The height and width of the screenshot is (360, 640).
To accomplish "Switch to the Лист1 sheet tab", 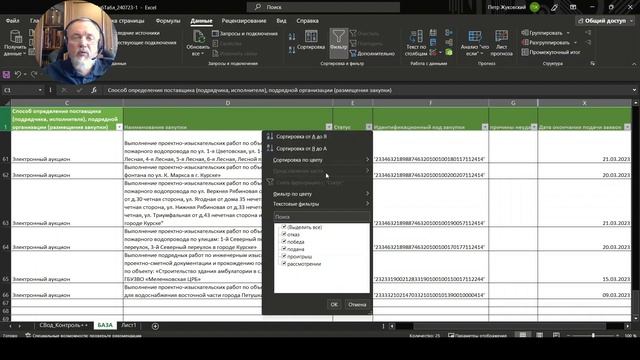I will pos(129,325).
